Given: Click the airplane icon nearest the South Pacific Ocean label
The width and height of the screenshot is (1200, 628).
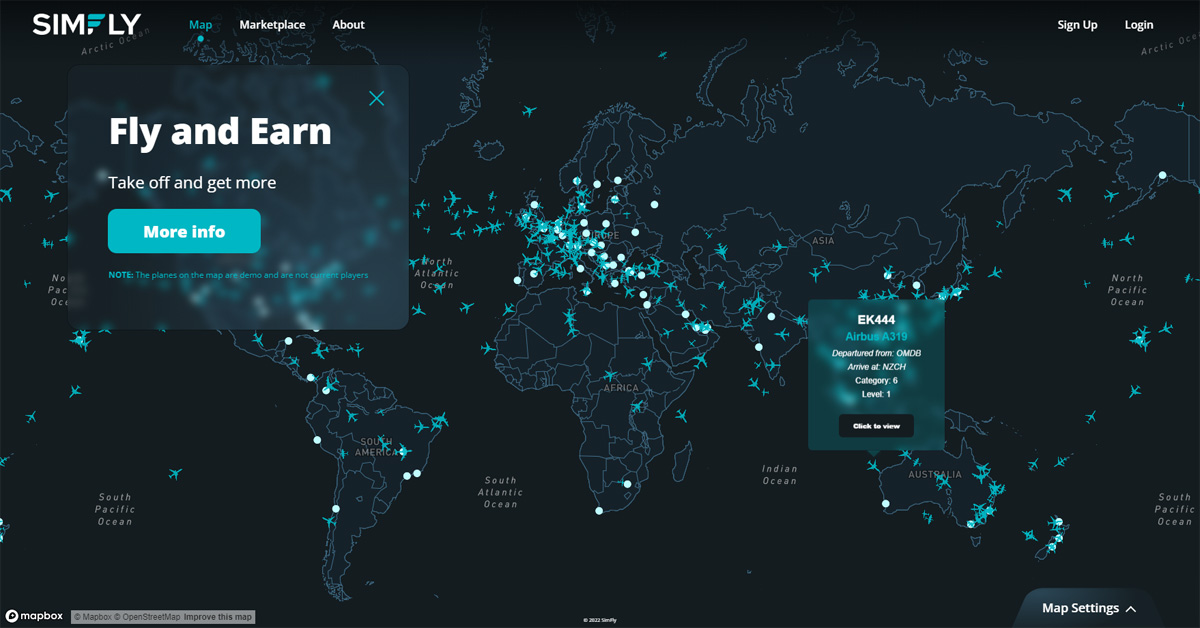Looking at the screenshot, I should [x=176, y=473].
